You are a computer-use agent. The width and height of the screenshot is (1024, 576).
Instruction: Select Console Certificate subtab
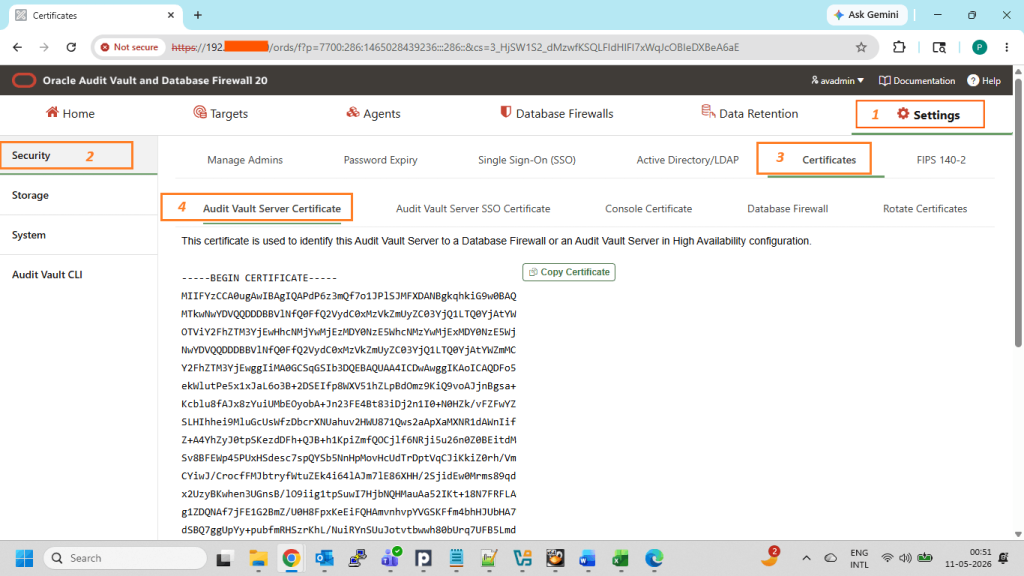[648, 209]
